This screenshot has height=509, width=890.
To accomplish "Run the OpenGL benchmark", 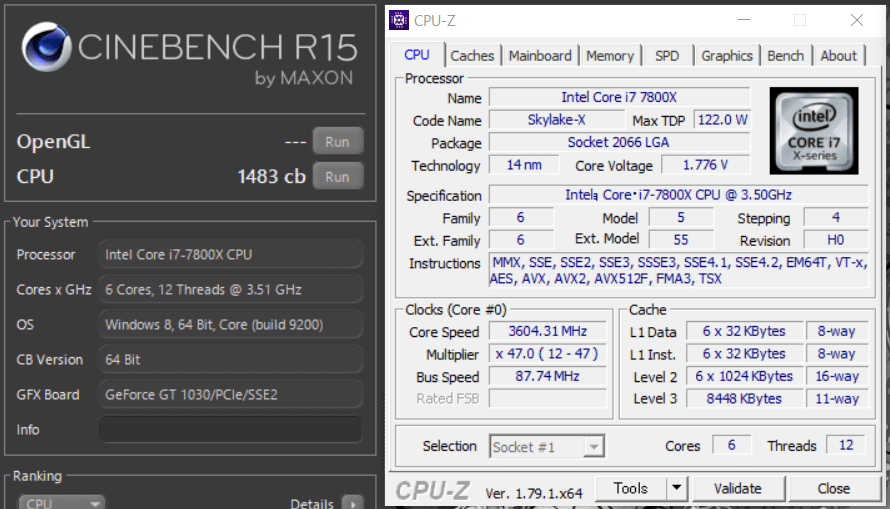I will [337, 142].
